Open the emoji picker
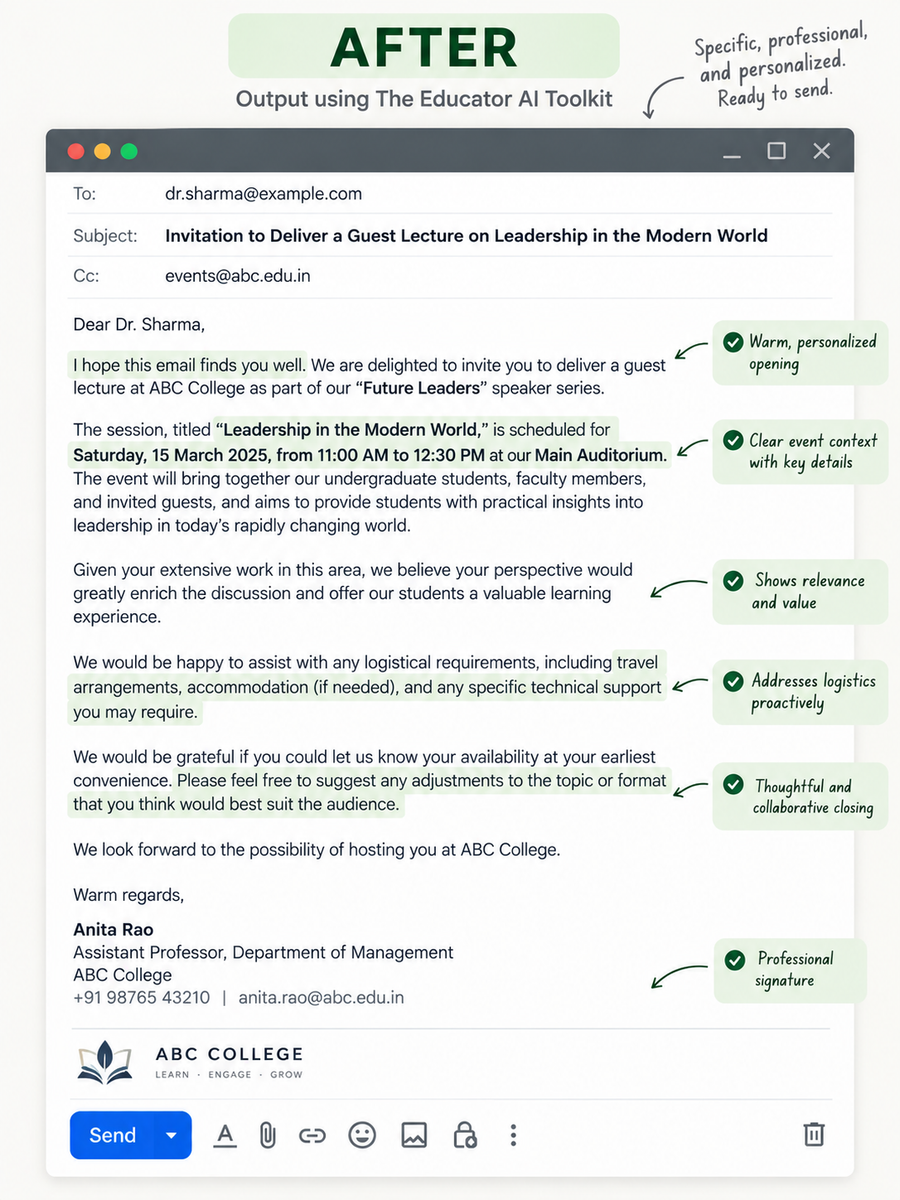Screen dimensions: 900x1200 362,1135
